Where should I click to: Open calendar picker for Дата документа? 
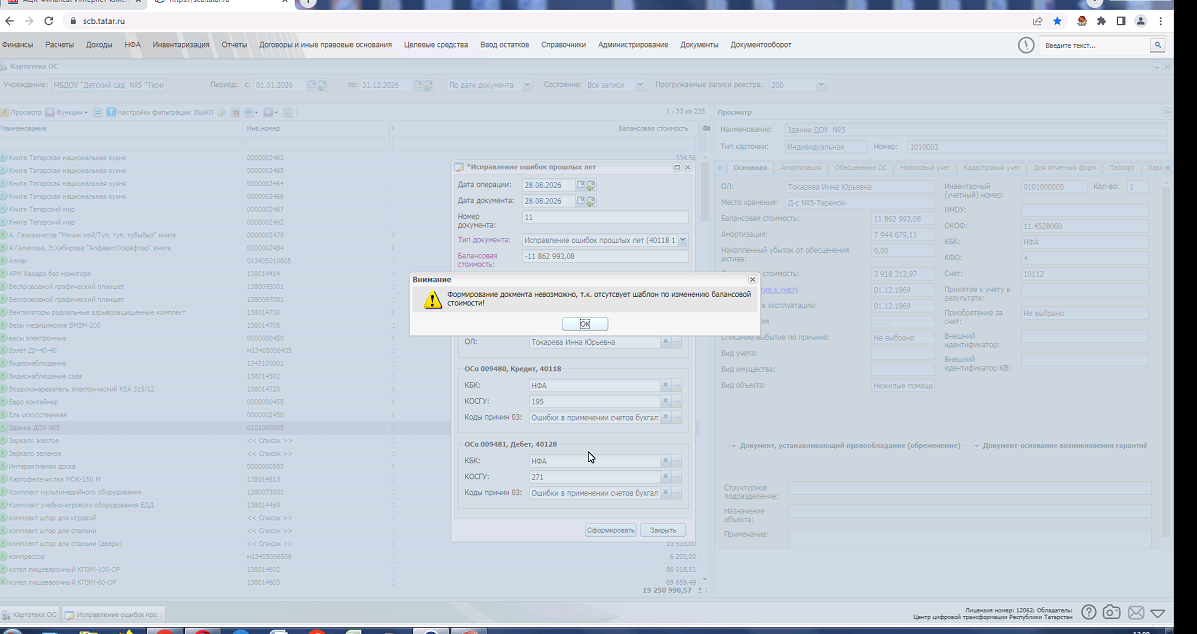coord(581,201)
